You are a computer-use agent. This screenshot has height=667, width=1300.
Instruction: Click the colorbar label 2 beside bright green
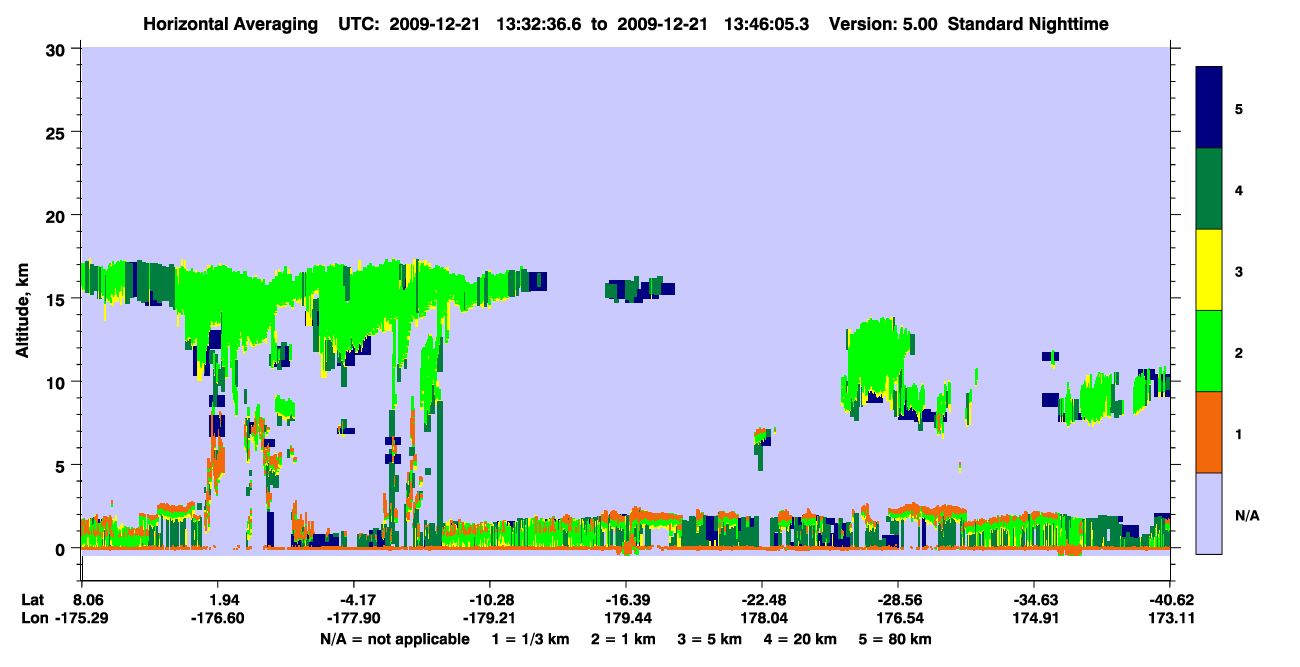click(x=1239, y=353)
